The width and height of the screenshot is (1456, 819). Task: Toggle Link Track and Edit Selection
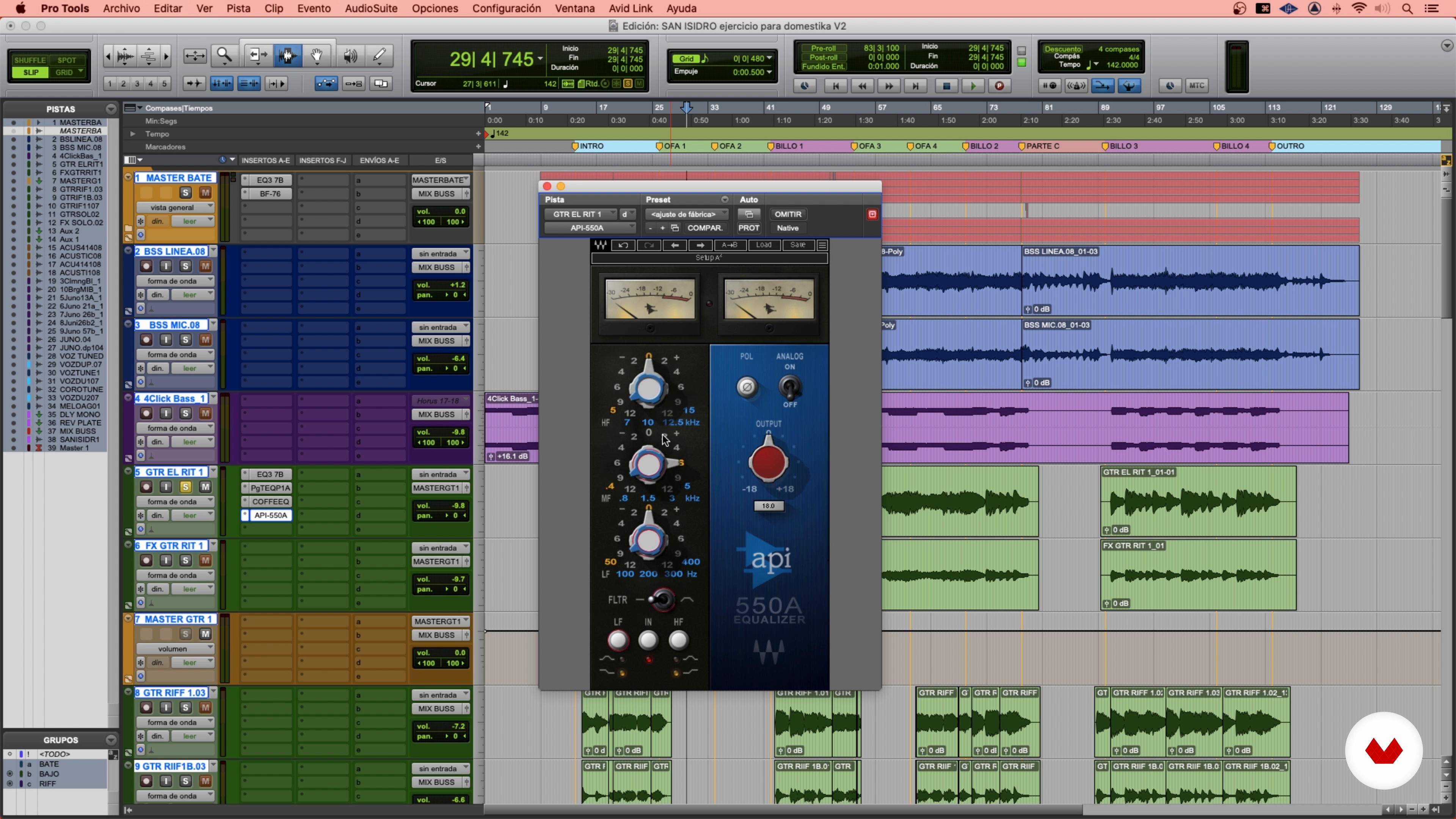(x=249, y=84)
